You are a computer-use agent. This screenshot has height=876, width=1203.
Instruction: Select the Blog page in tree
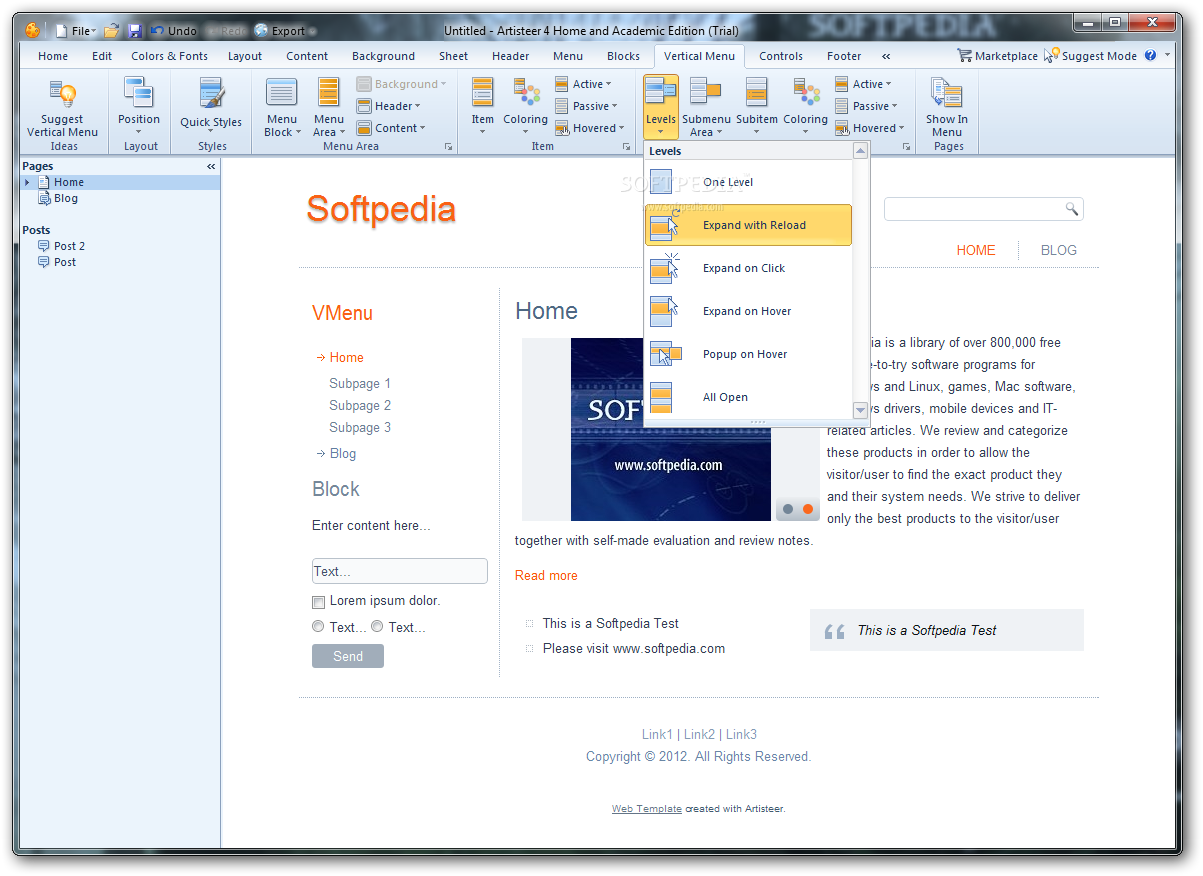click(66, 198)
